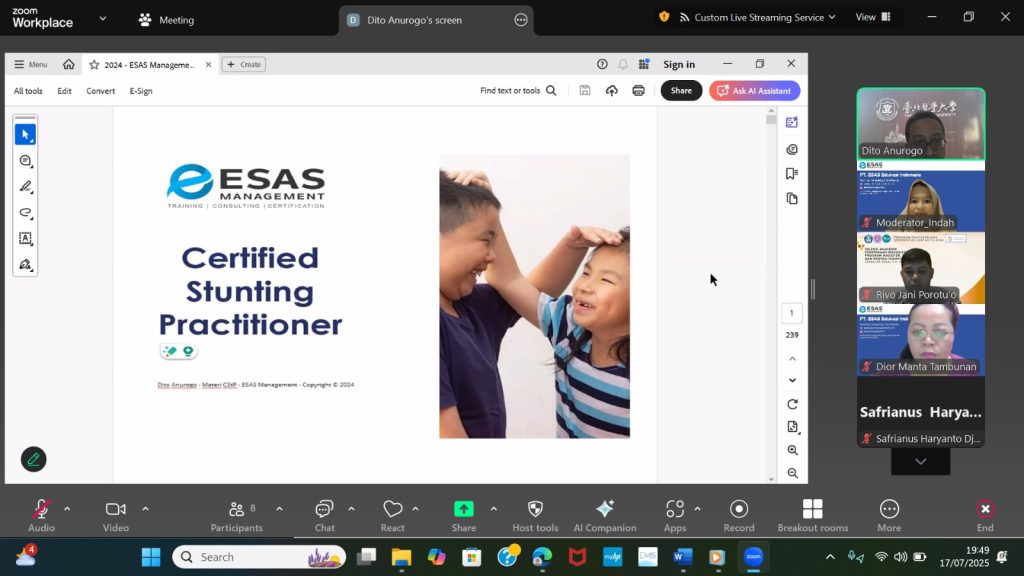Open Host tools shield icon
The width and height of the screenshot is (1024, 576).
[x=535, y=510]
